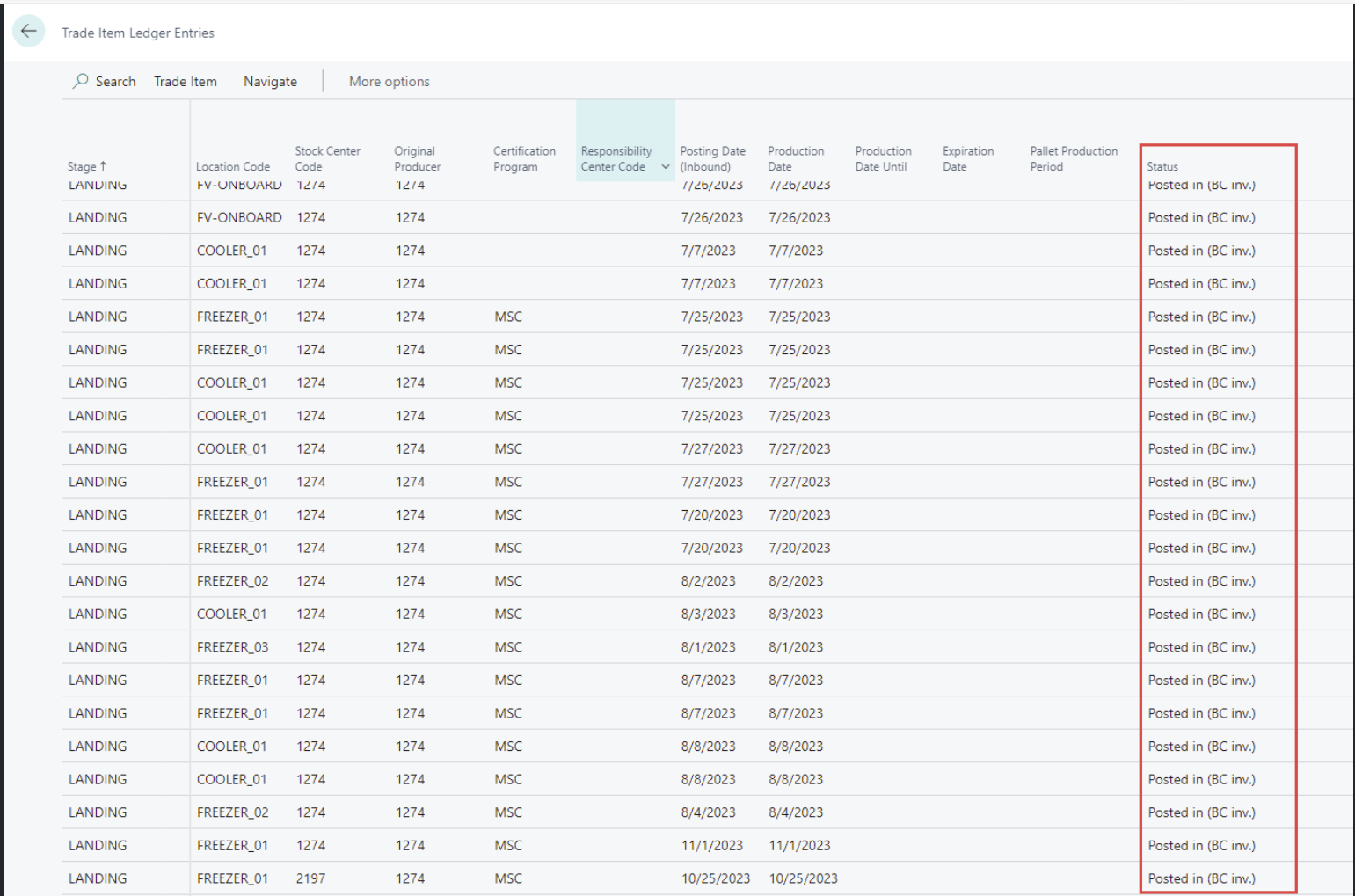Click the Pallet Production Period header

pyautogui.click(x=1074, y=158)
